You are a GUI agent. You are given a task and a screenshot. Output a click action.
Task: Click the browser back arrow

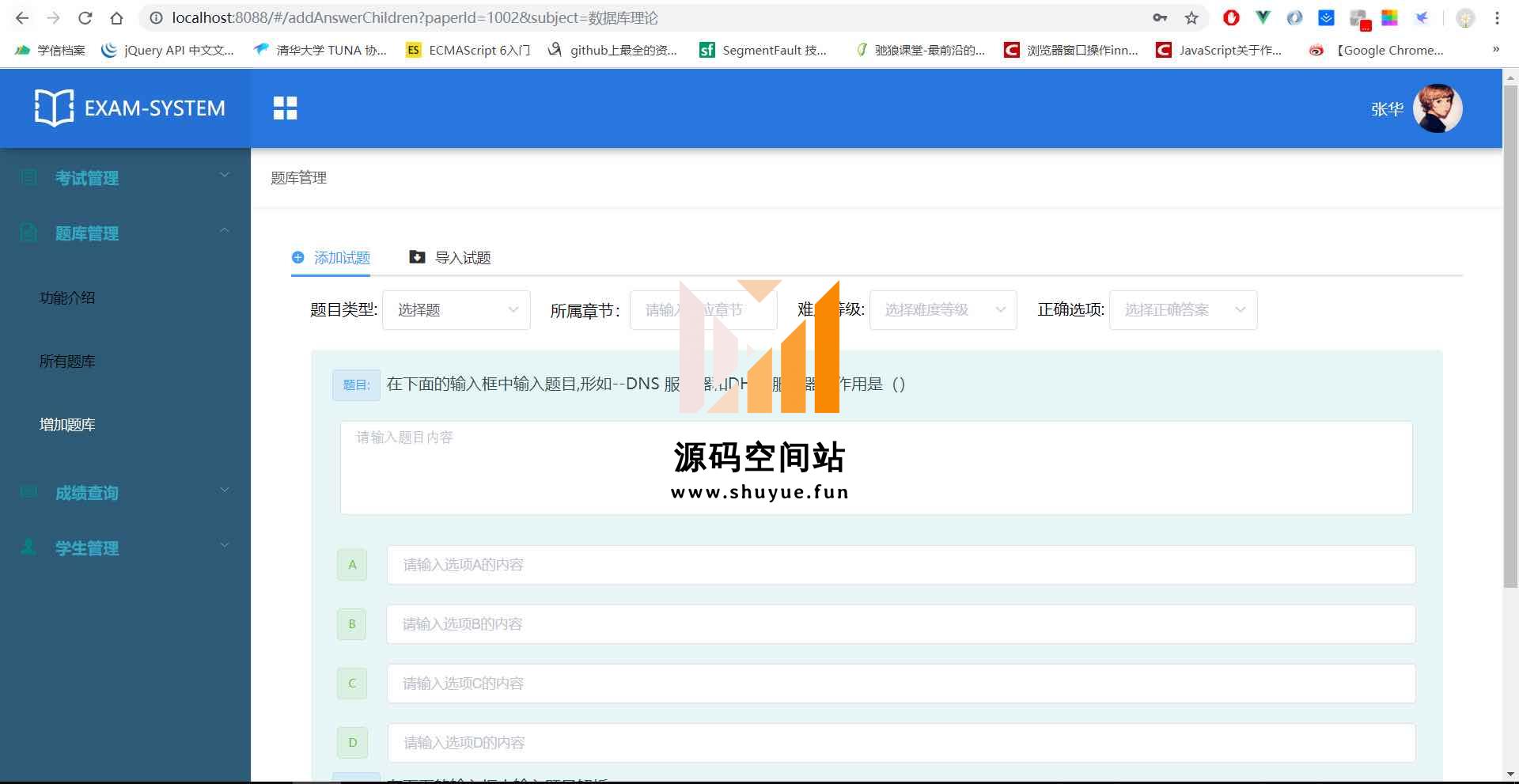[x=22, y=17]
